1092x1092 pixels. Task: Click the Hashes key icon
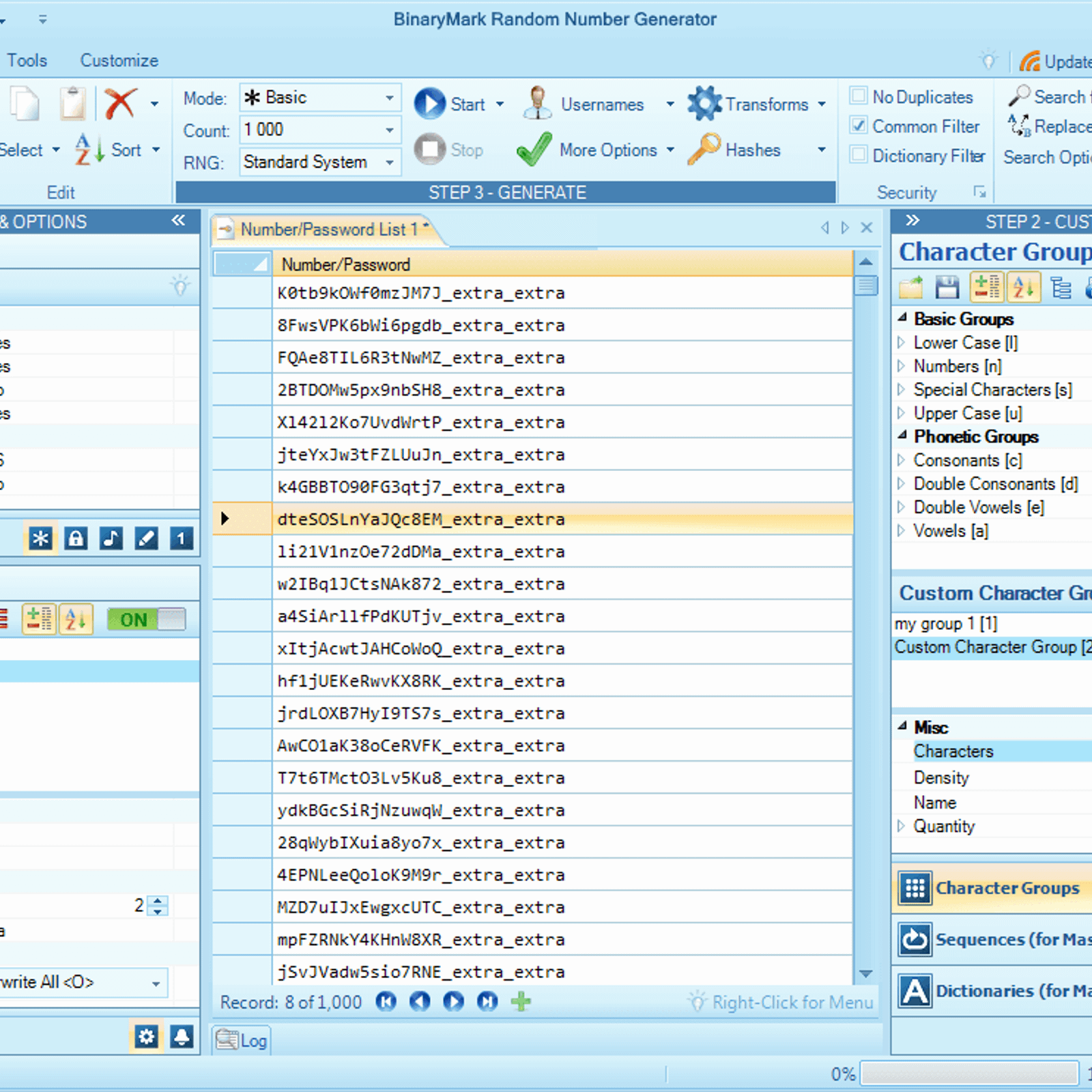[704, 149]
